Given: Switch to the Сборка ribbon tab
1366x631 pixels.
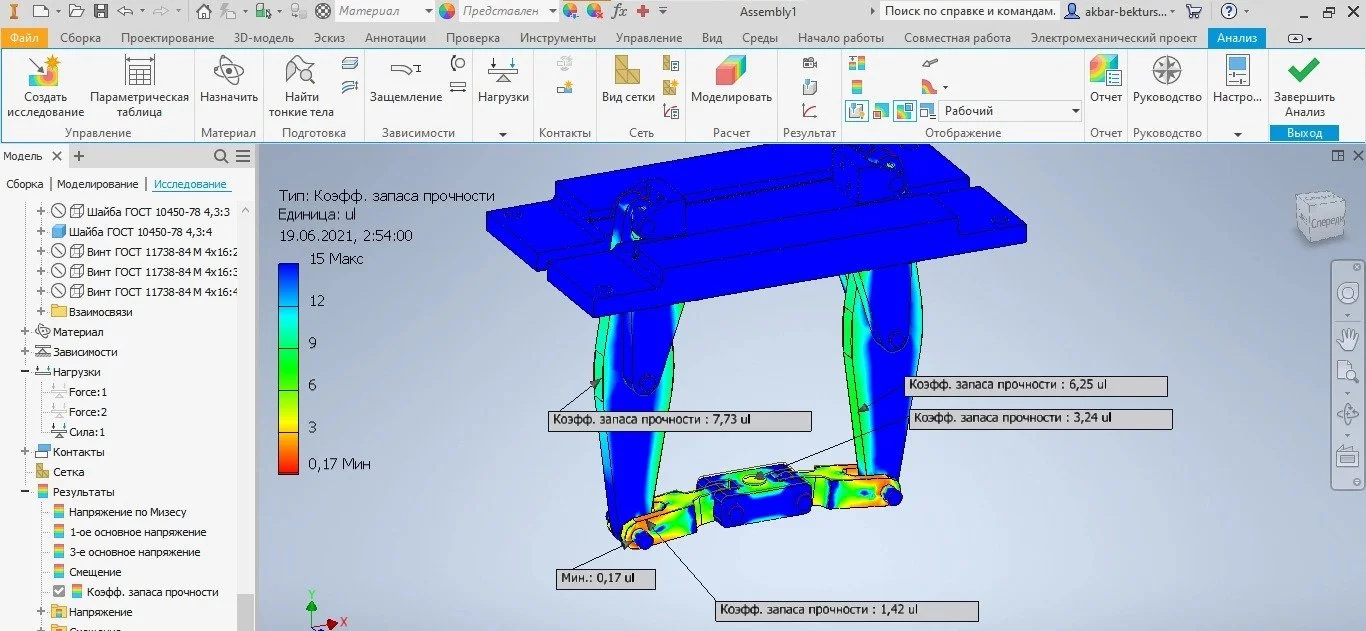Looking at the screenshot, I should [x=80, y=38].
